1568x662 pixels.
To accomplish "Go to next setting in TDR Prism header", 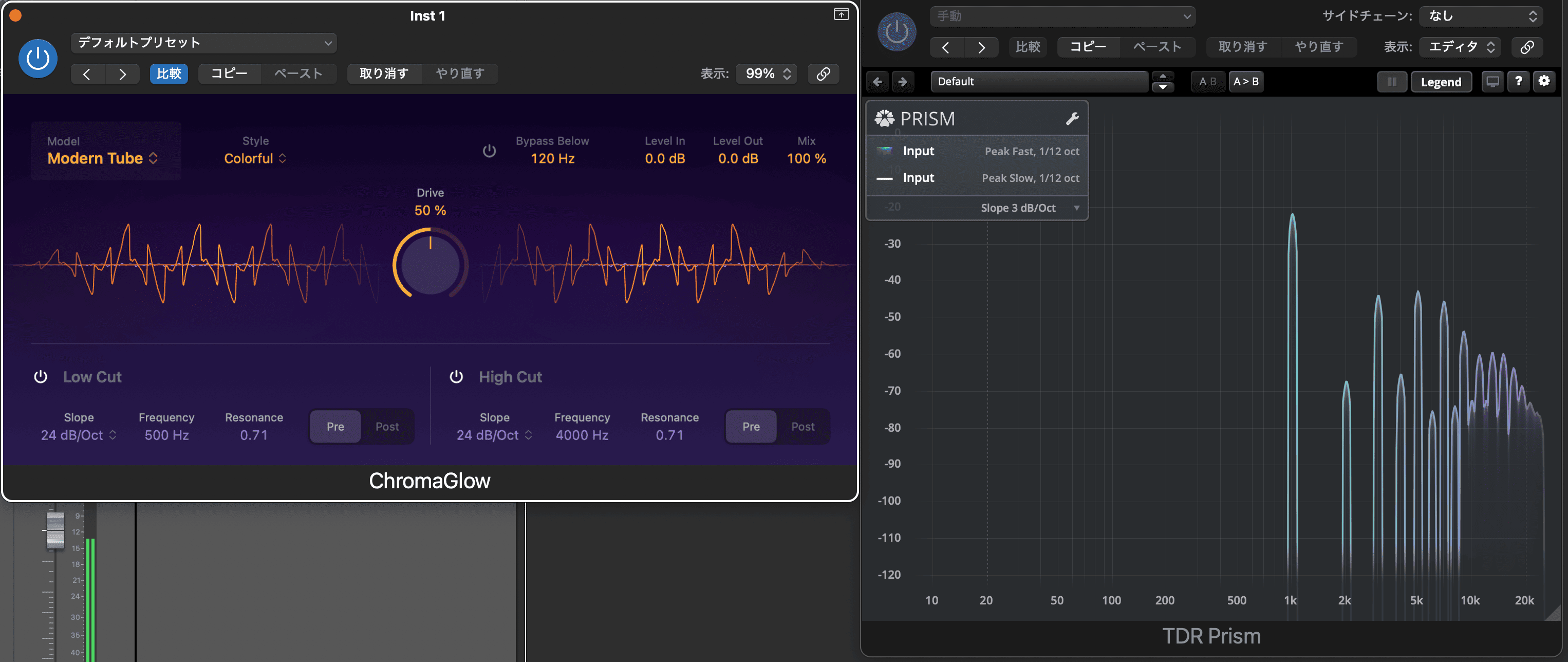I will point(981,47).
